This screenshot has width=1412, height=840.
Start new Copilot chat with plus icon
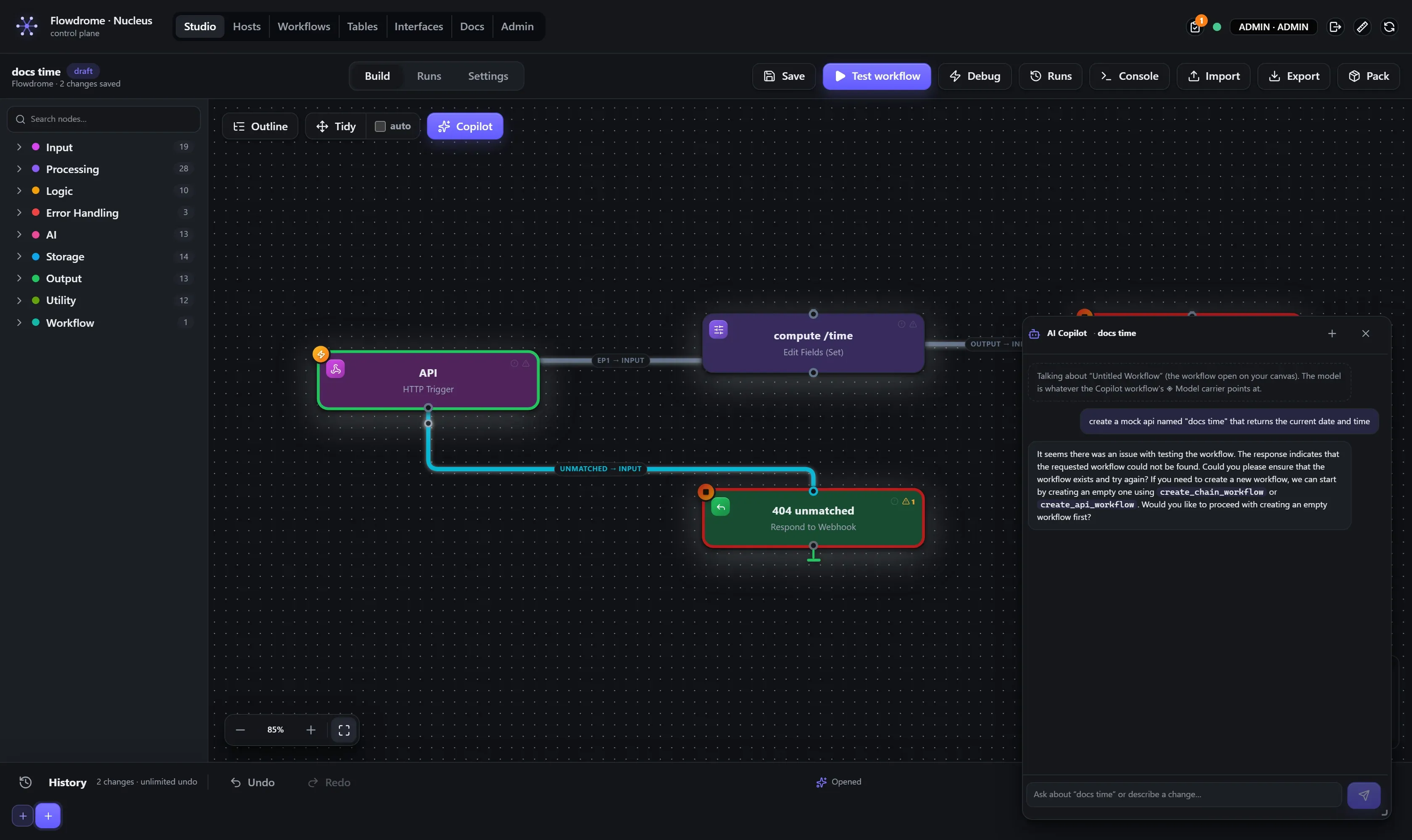click(1332, 333)
